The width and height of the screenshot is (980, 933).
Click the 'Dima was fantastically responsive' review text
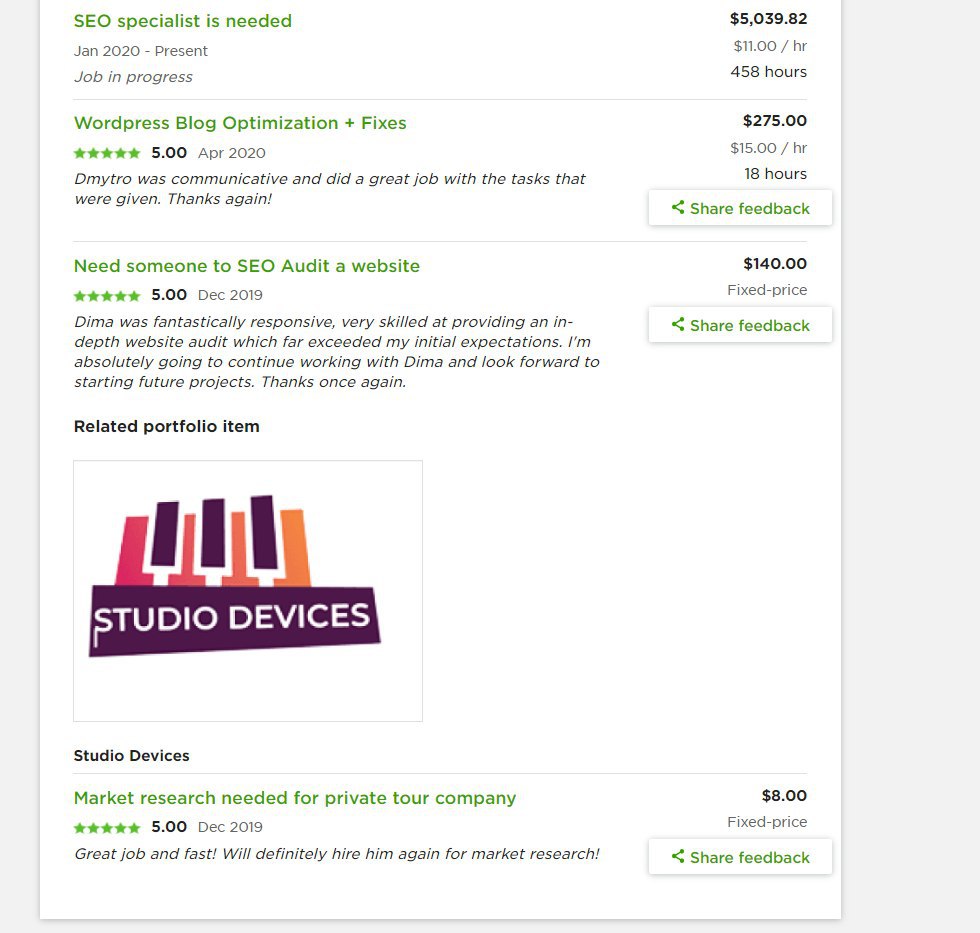(x=337, y=352)
